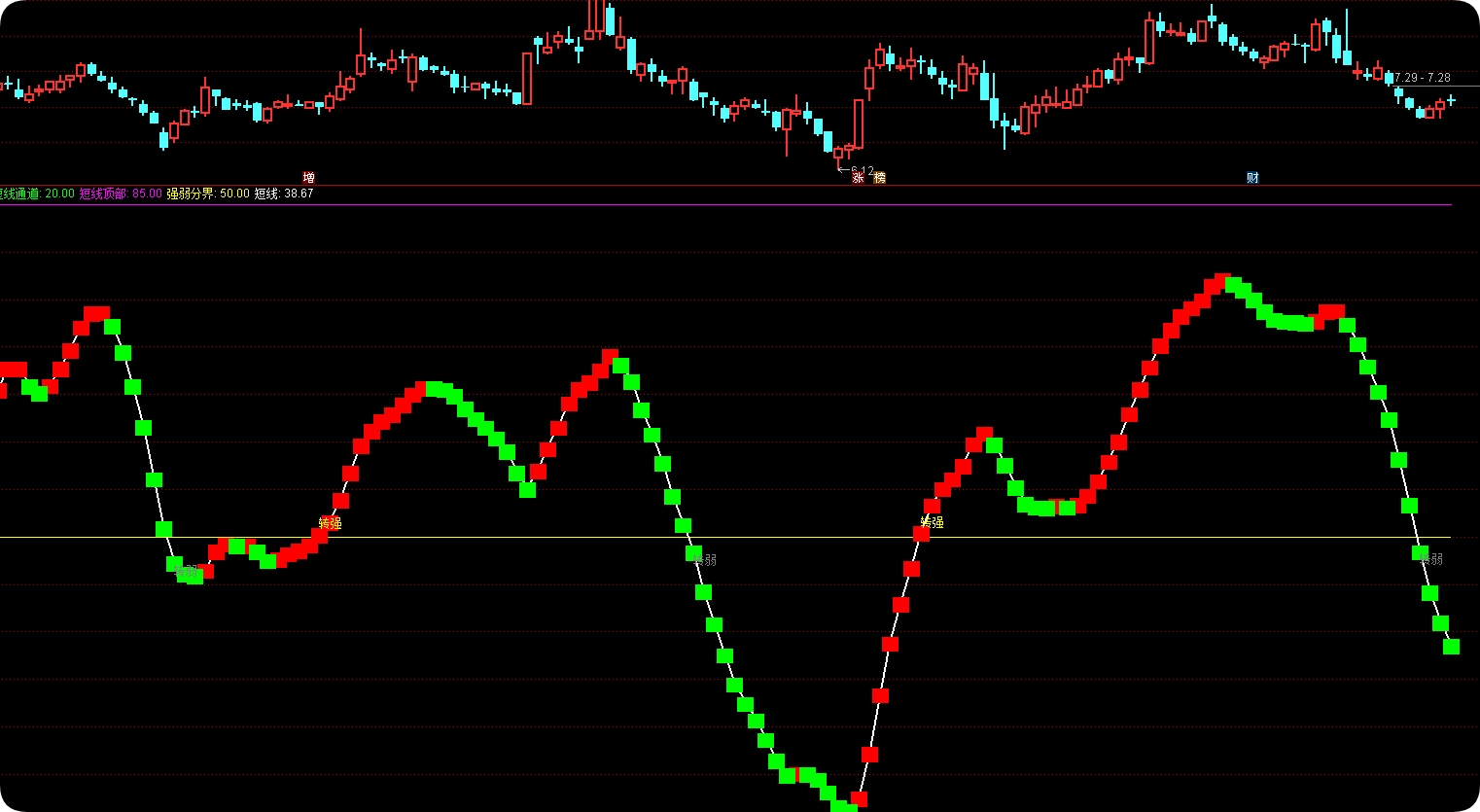Click the orange 榜 event marker

(x=880, y=178)
